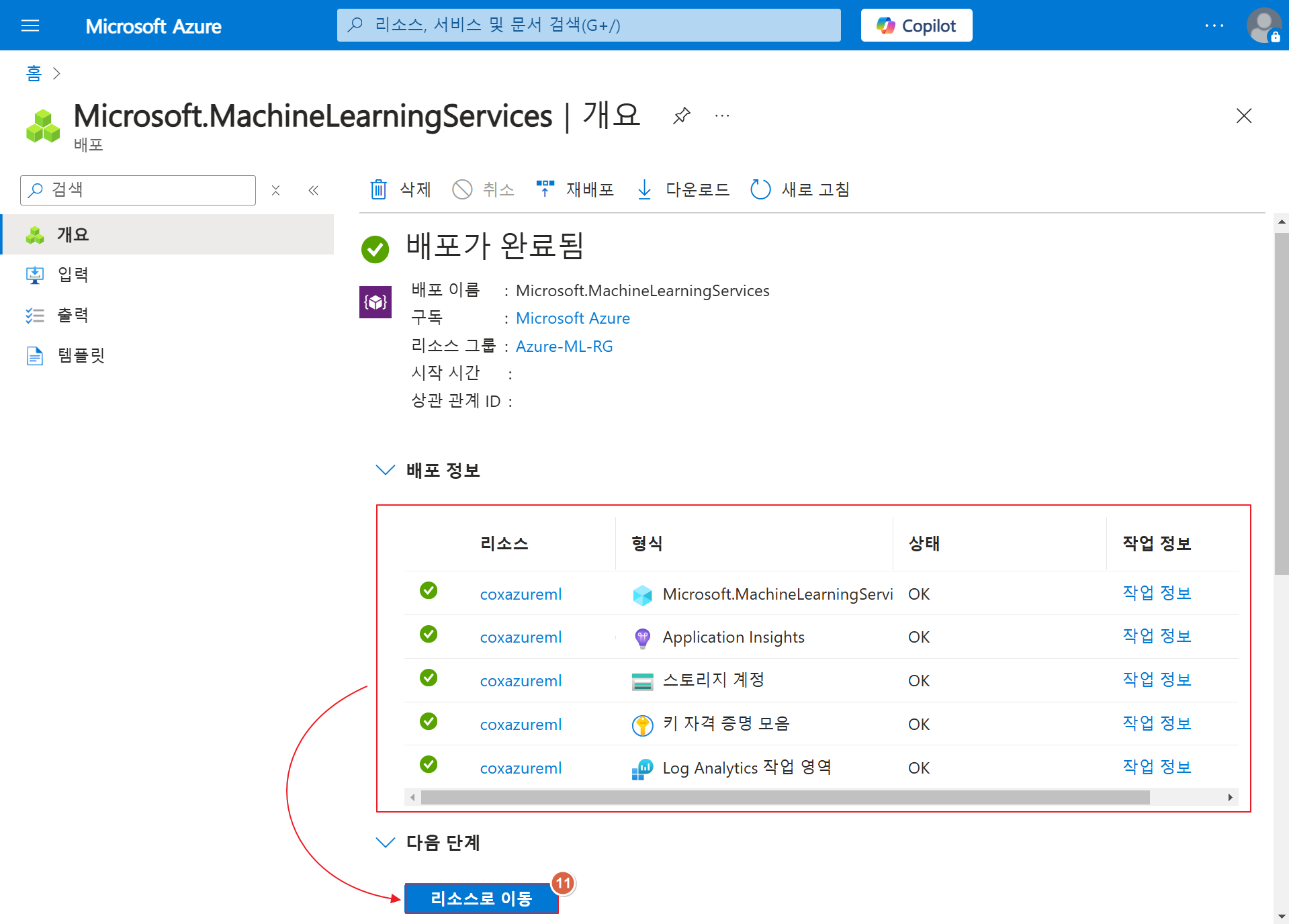
Task: Click the Application Insights lightbulb icon
Action: click(642, 638)
